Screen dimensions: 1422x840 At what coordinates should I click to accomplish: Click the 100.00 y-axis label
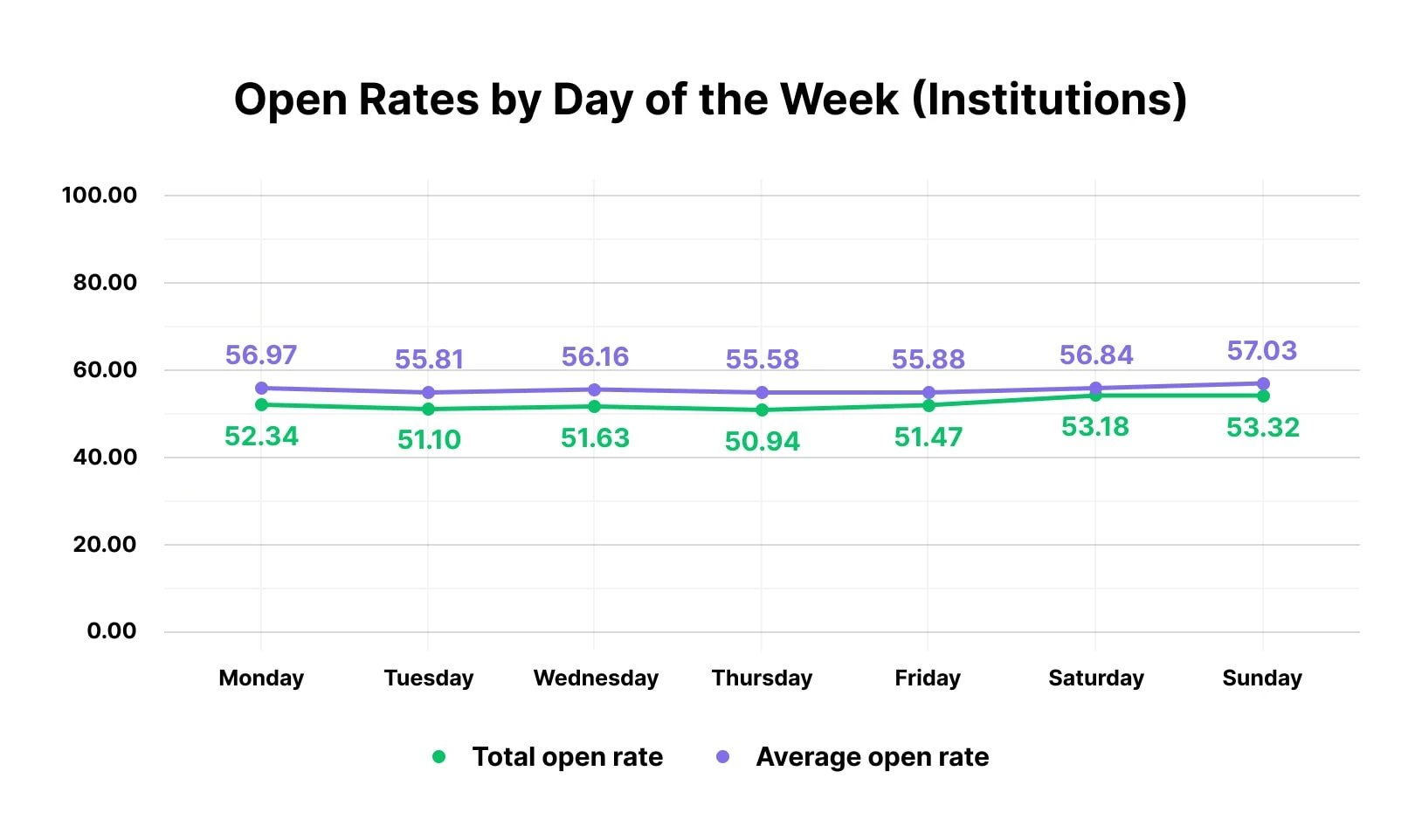click(100, 195)
